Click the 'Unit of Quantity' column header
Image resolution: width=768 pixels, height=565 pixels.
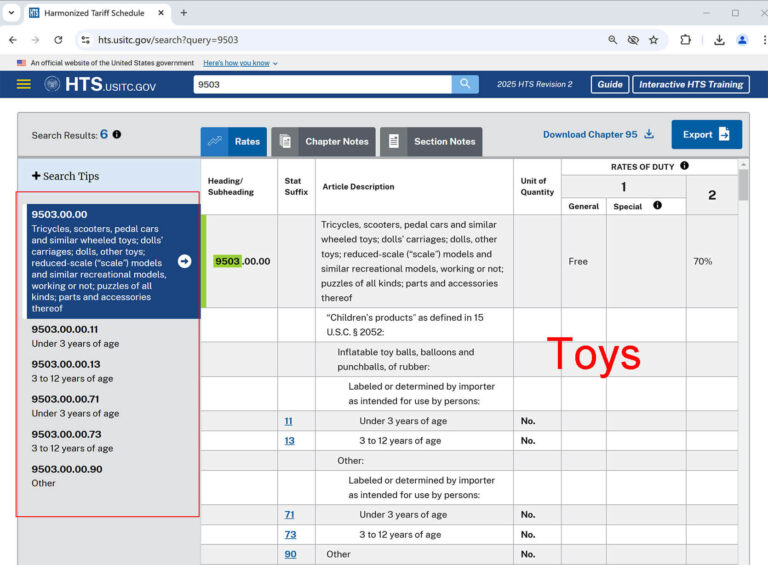[x=537, y=187]
